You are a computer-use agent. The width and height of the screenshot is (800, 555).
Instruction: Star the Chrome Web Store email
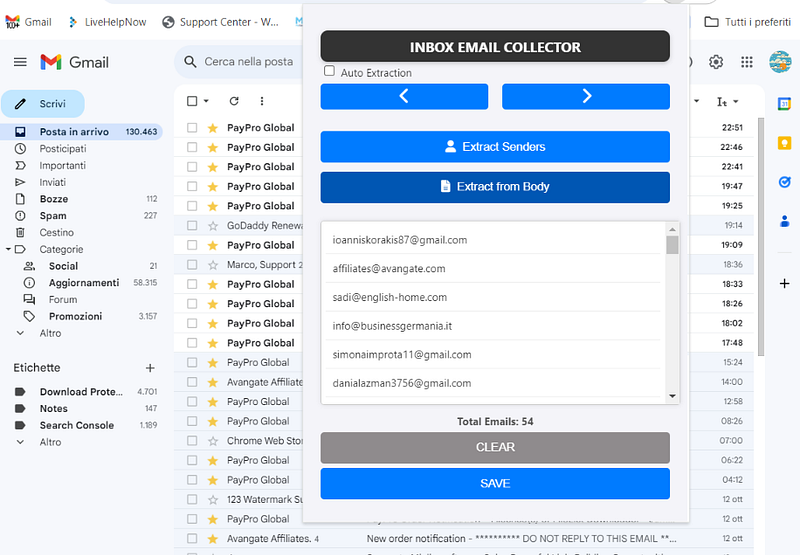[213, 441]
